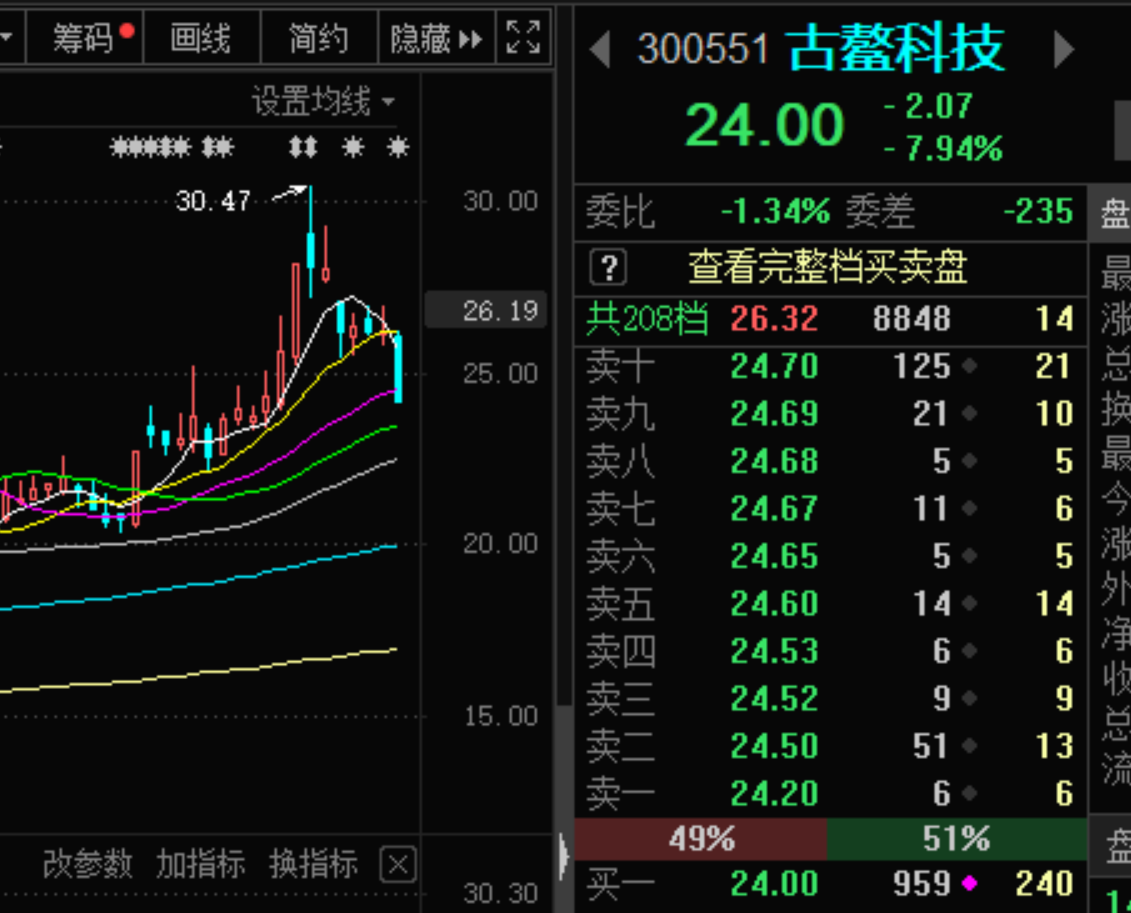Go to previous stock using left arrow
Screen dimensions: 1131x913
(599, 50)
